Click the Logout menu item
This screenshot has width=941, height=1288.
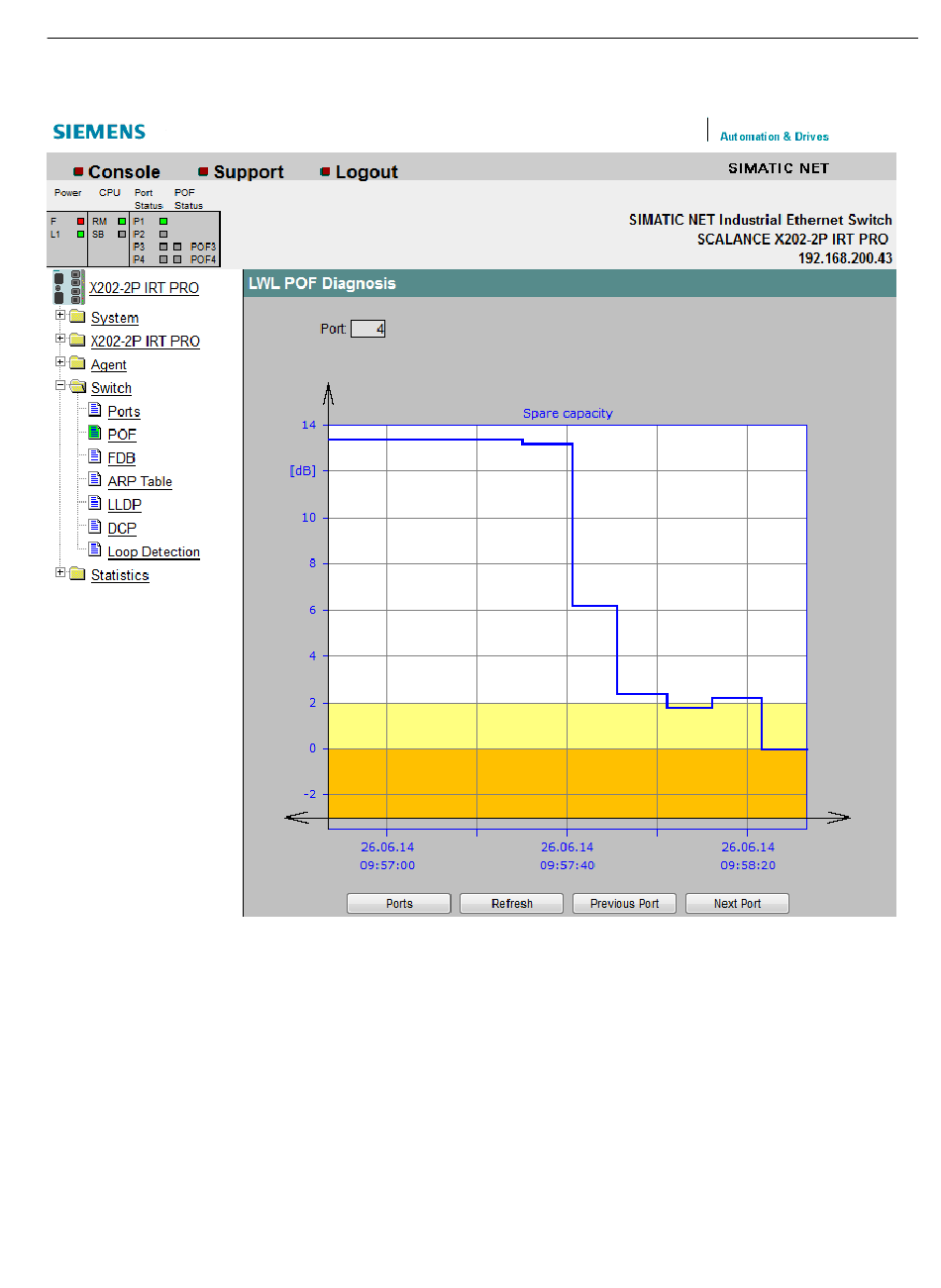pyautogui.click(x=366, y=172)
